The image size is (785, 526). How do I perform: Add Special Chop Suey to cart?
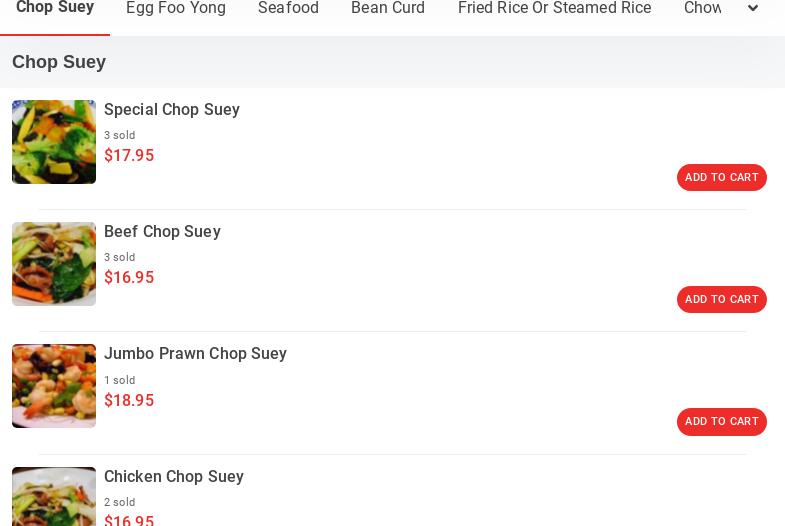pos(721,178)
